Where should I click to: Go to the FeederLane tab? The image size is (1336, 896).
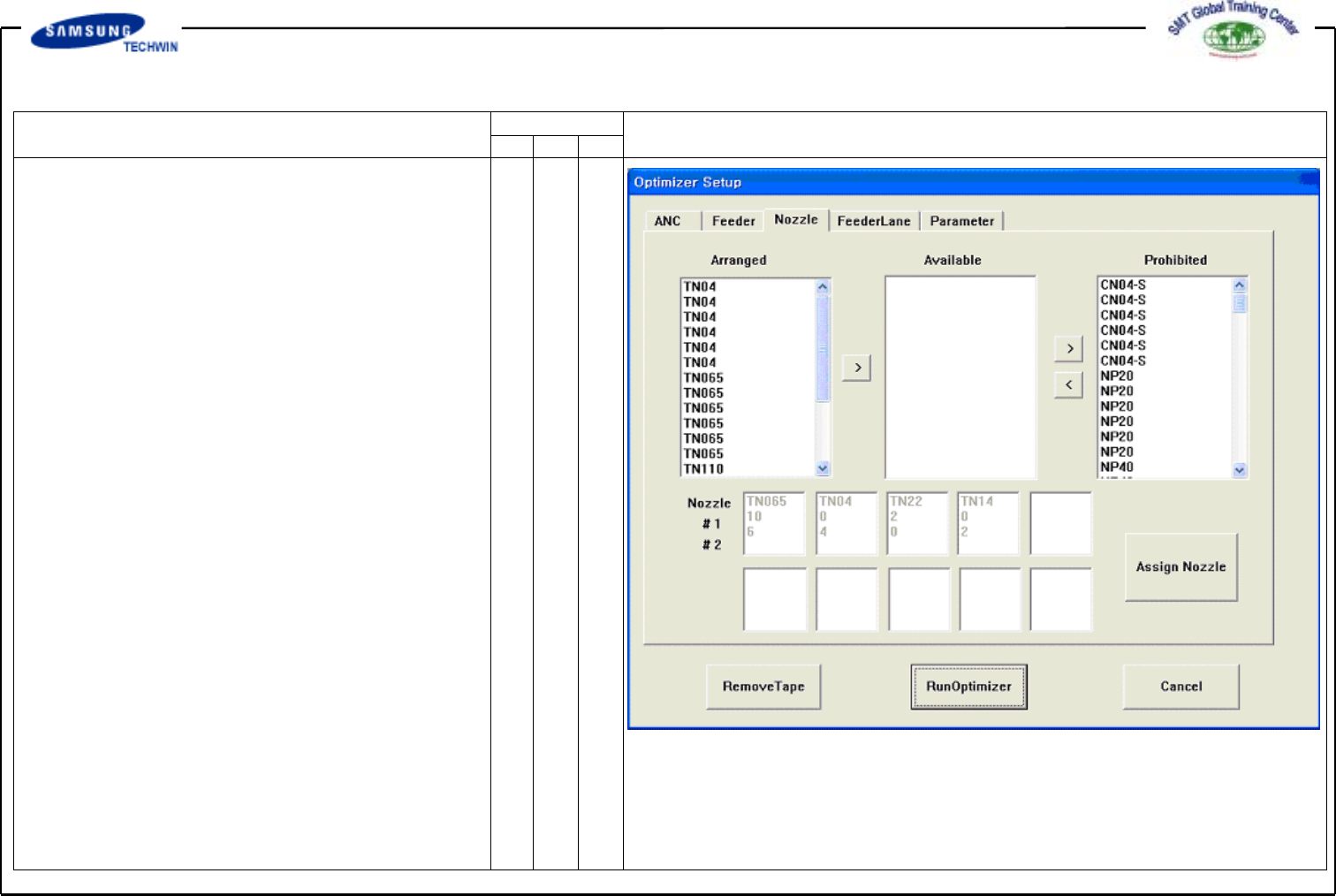pyautogui.click(x=874, y=221)
